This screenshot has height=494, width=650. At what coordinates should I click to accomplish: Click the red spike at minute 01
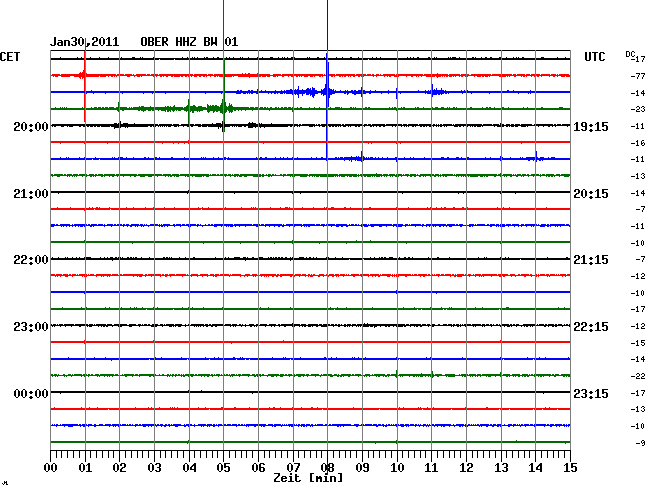85,81
